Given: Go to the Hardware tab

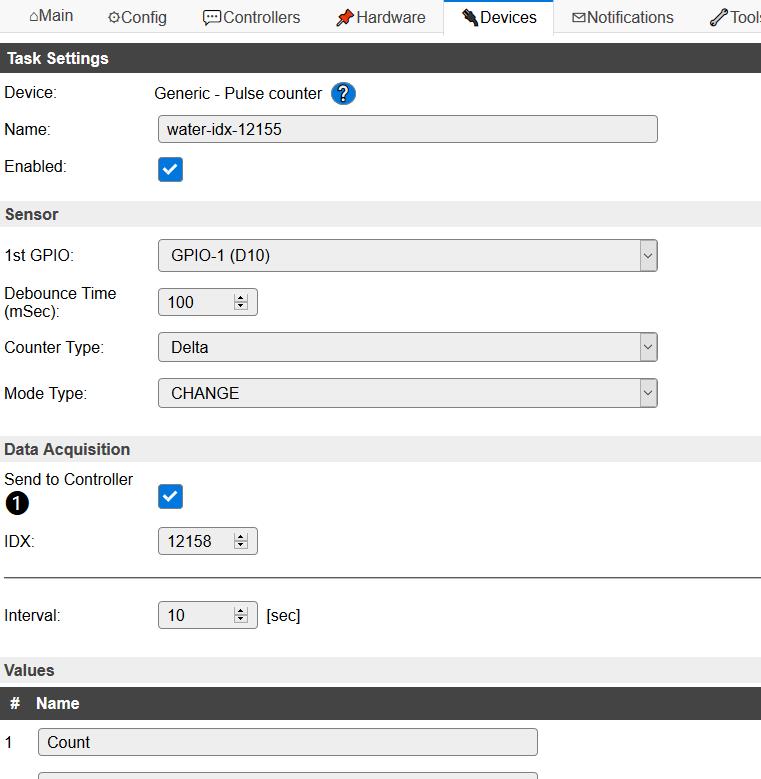Looking at the screenshot, I should click(380, 17).
